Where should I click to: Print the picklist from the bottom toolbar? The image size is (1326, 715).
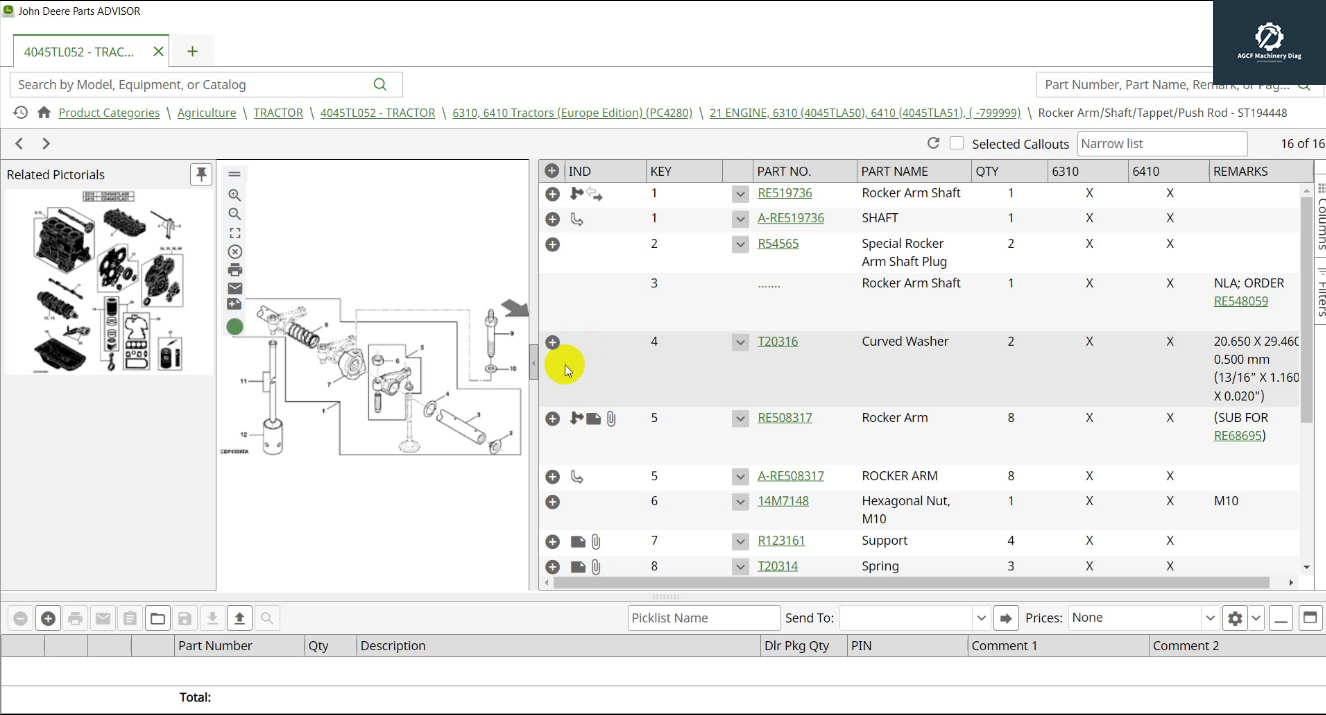click(75, 618)
